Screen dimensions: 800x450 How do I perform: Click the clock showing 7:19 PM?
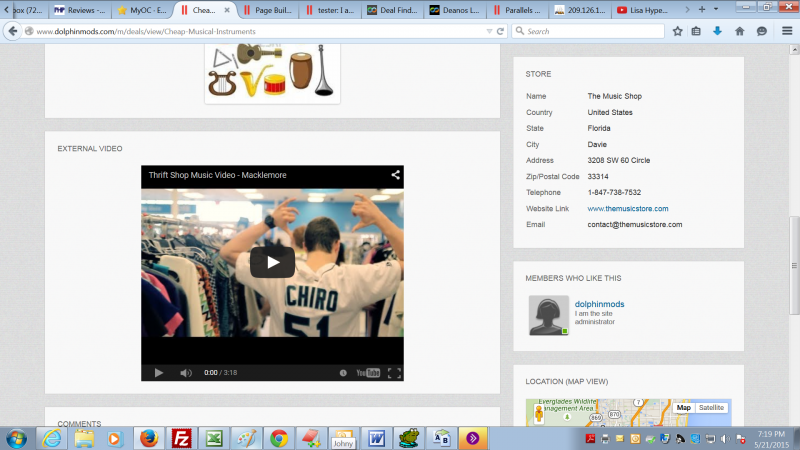(x=771, y=434)
